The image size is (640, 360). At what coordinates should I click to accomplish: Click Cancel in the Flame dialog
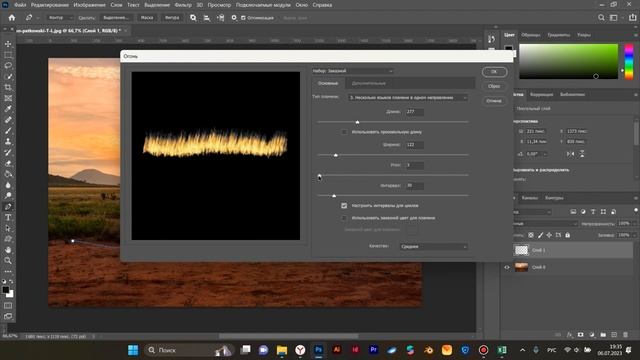pyautogui.click(x=494, y=101)
